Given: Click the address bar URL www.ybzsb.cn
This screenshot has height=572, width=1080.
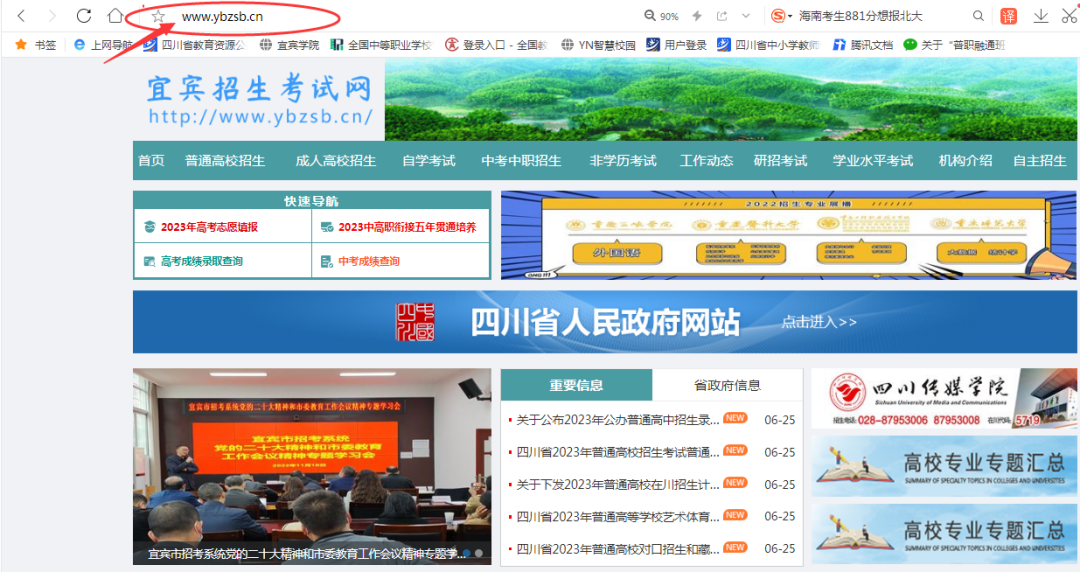Looking at the screenshot, I should (222, 17).
